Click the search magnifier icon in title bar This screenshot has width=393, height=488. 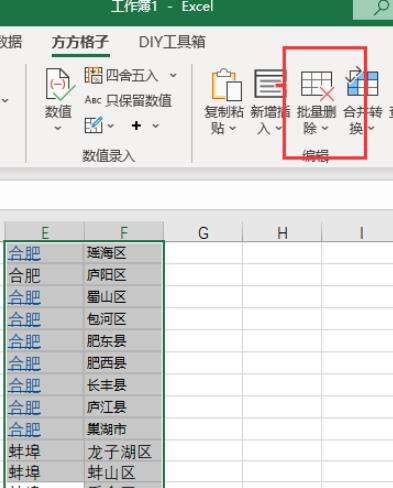381,7
